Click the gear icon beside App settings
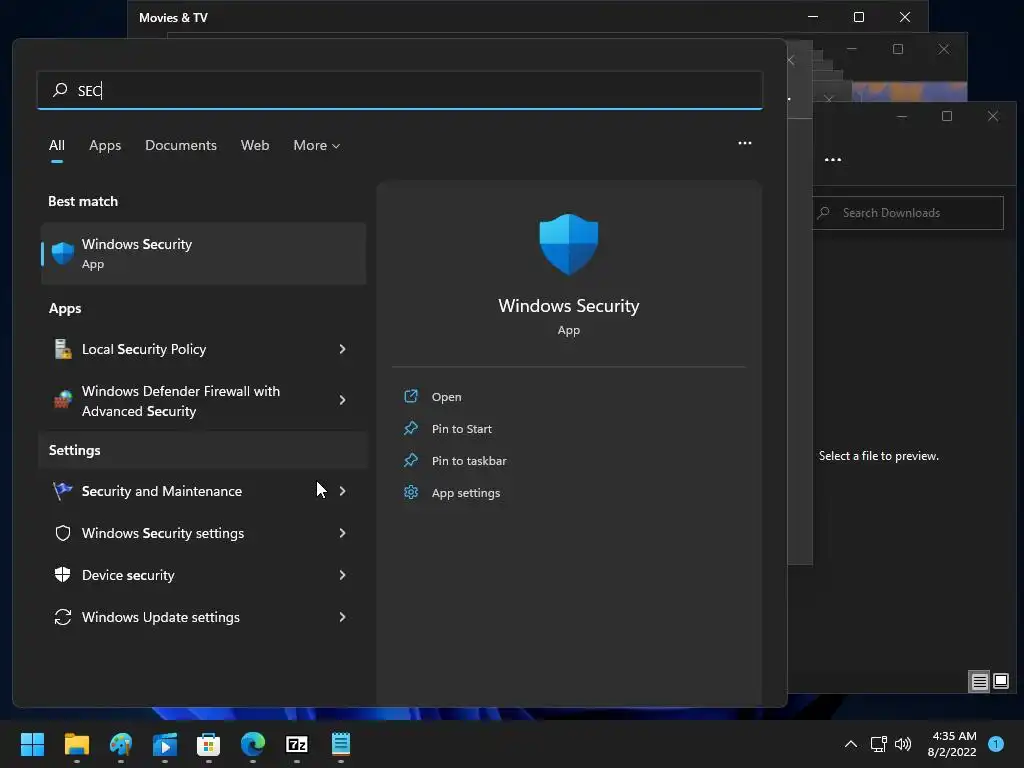 [x=411, y=492]
